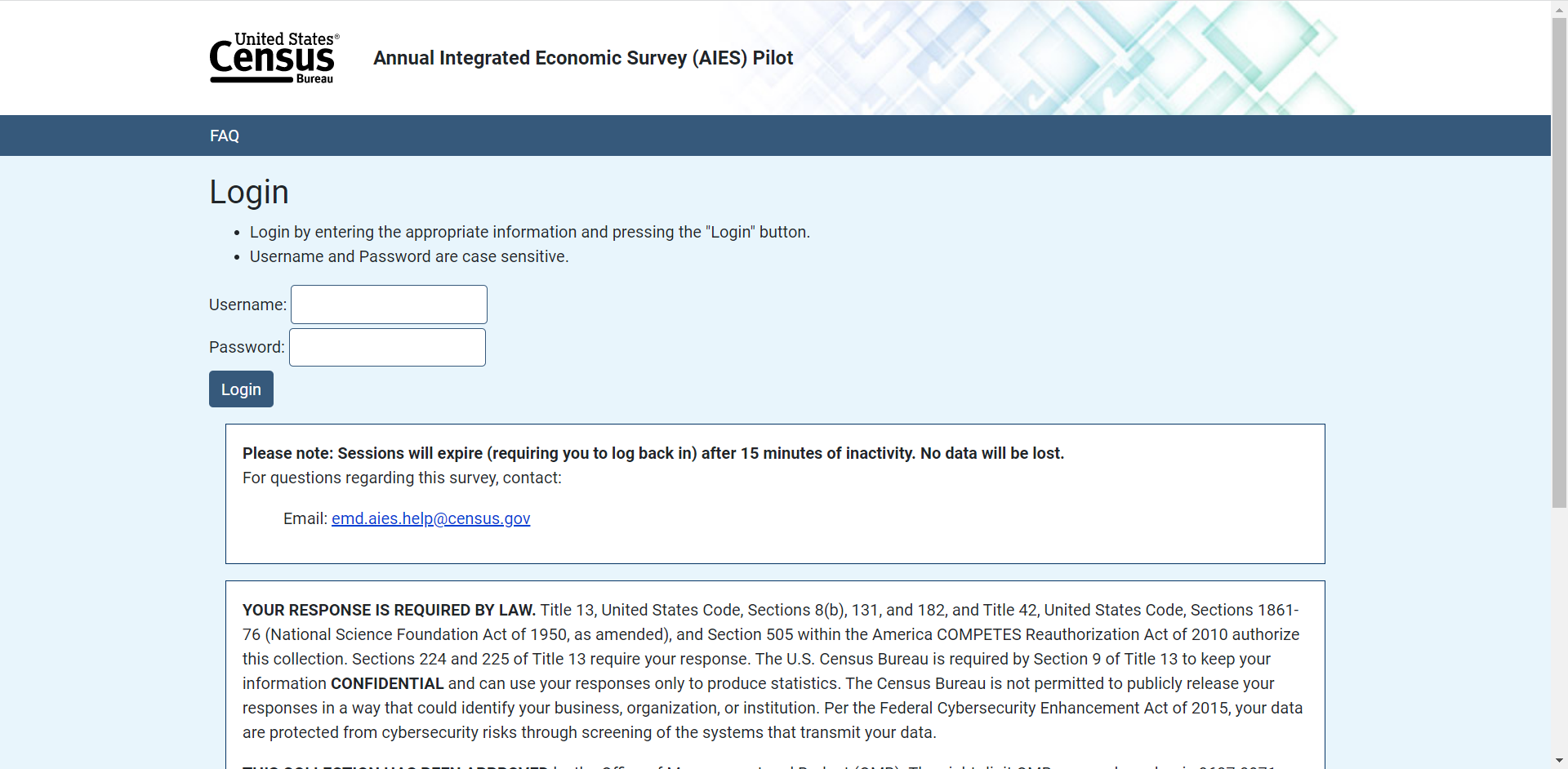
Task: Open the FAQ menu item
Action: pos(225,136)
